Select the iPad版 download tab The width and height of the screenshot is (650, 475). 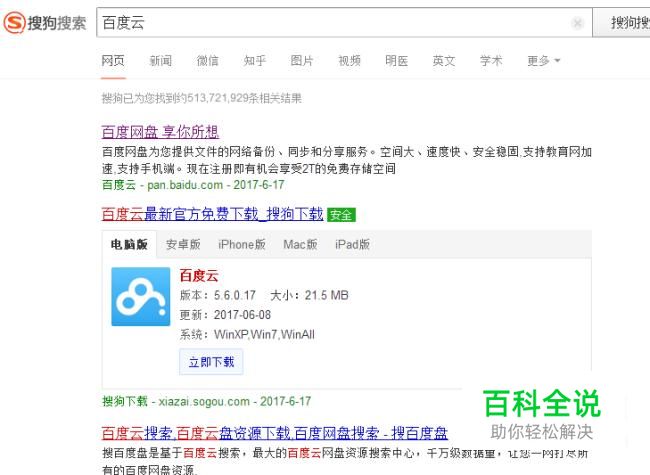(x=352, y=245)
